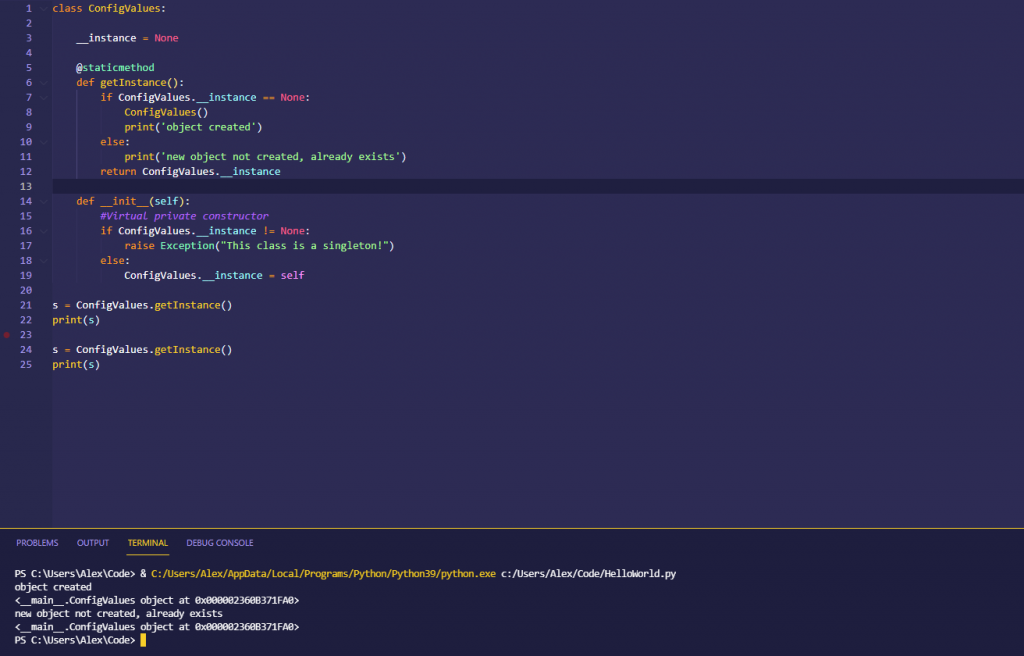The height and width of the screenshot is (656, 1024).
Task: Click the 'class ConfigValues:' declaration
Action: [109, 8]
